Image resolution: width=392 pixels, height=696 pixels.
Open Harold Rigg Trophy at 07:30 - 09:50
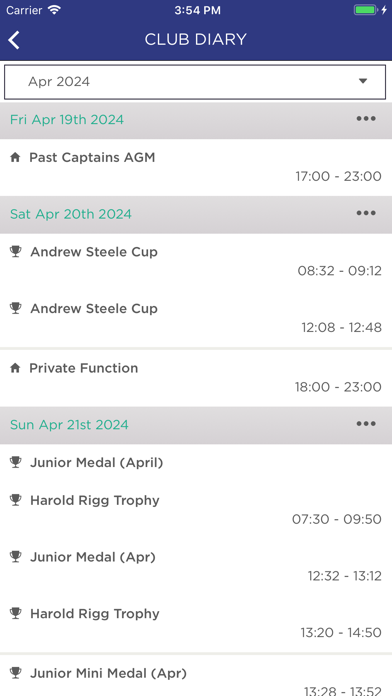pyautogui.click(x=196, y=510)
